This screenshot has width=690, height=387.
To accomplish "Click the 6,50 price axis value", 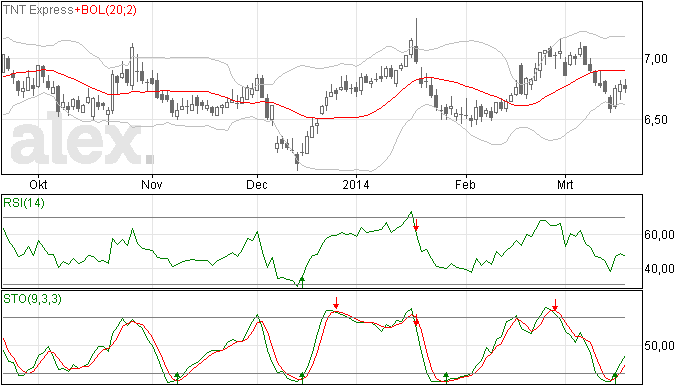I will (x=656, y=120).
